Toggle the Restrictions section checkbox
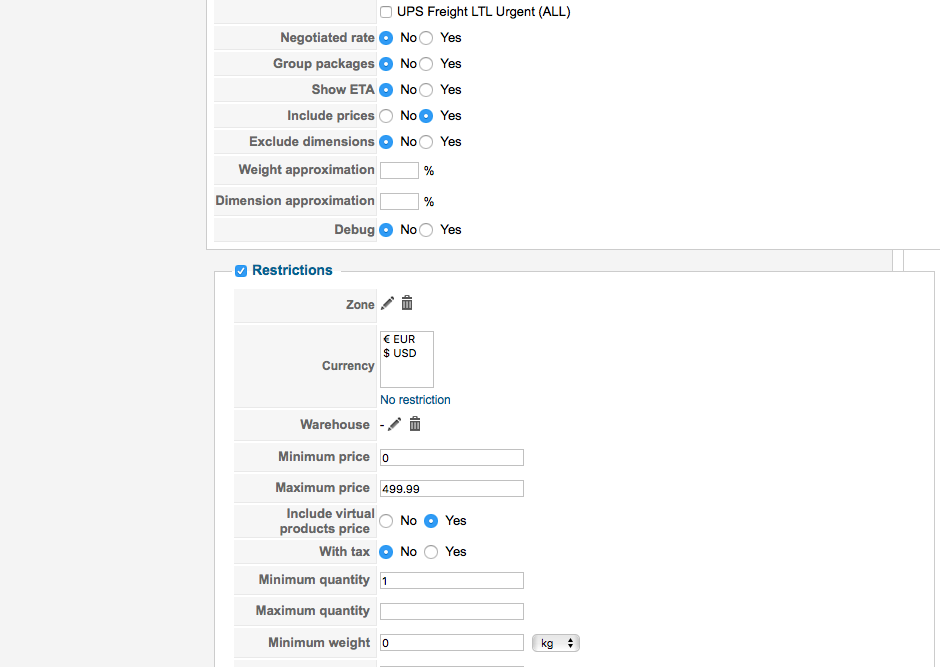Viewport: 940px width, 667px height. 241,271
